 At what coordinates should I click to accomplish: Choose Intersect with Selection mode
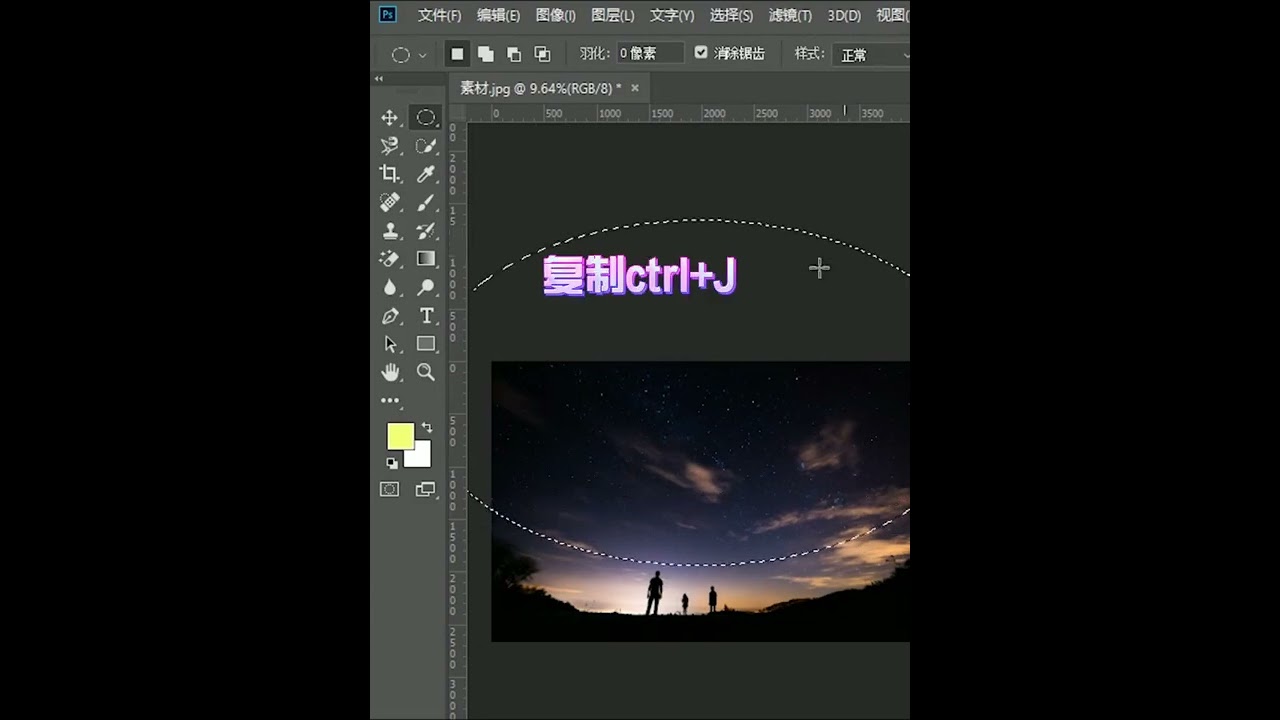[x=542, y=54]
